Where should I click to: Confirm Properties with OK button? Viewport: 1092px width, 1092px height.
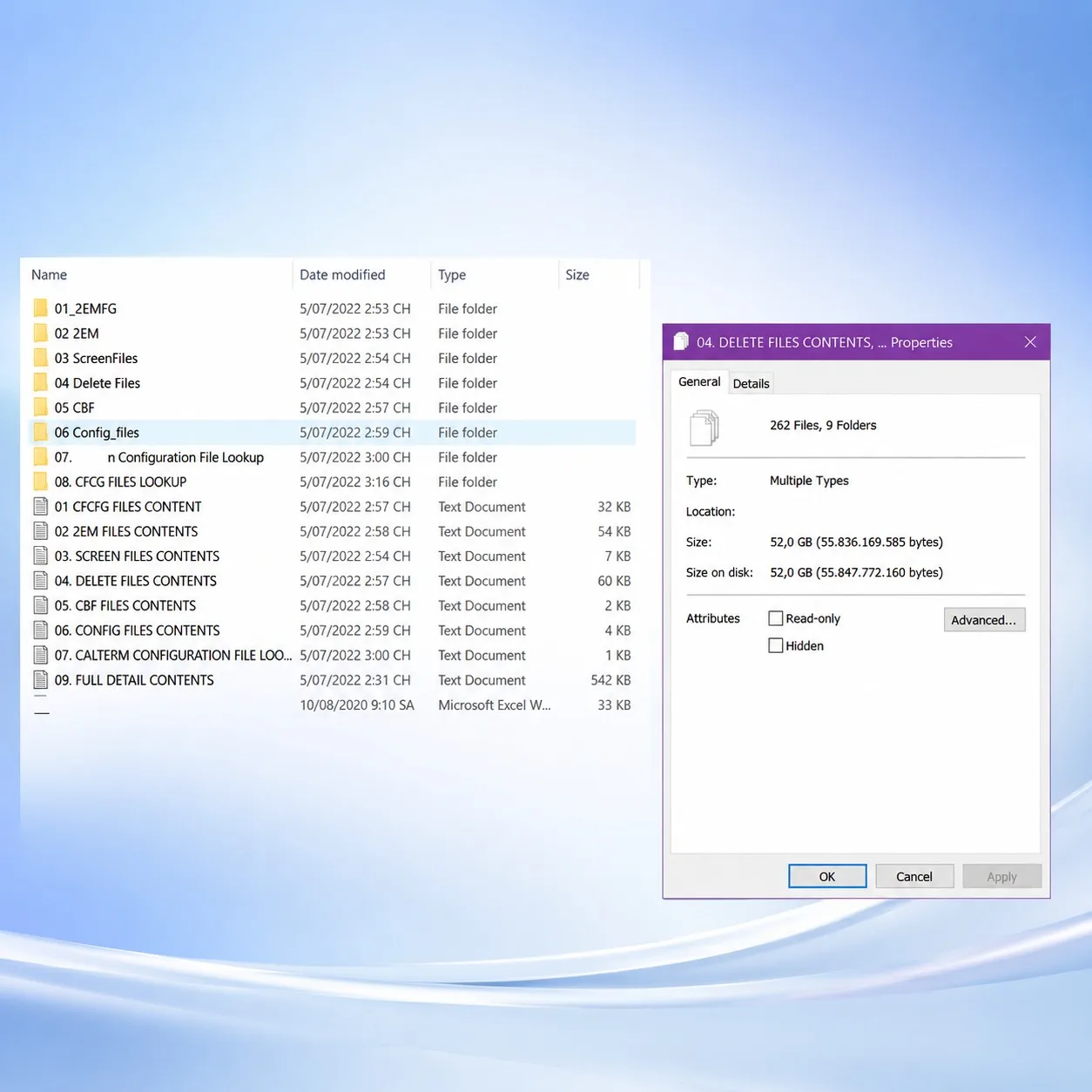(x=827, y=876)
